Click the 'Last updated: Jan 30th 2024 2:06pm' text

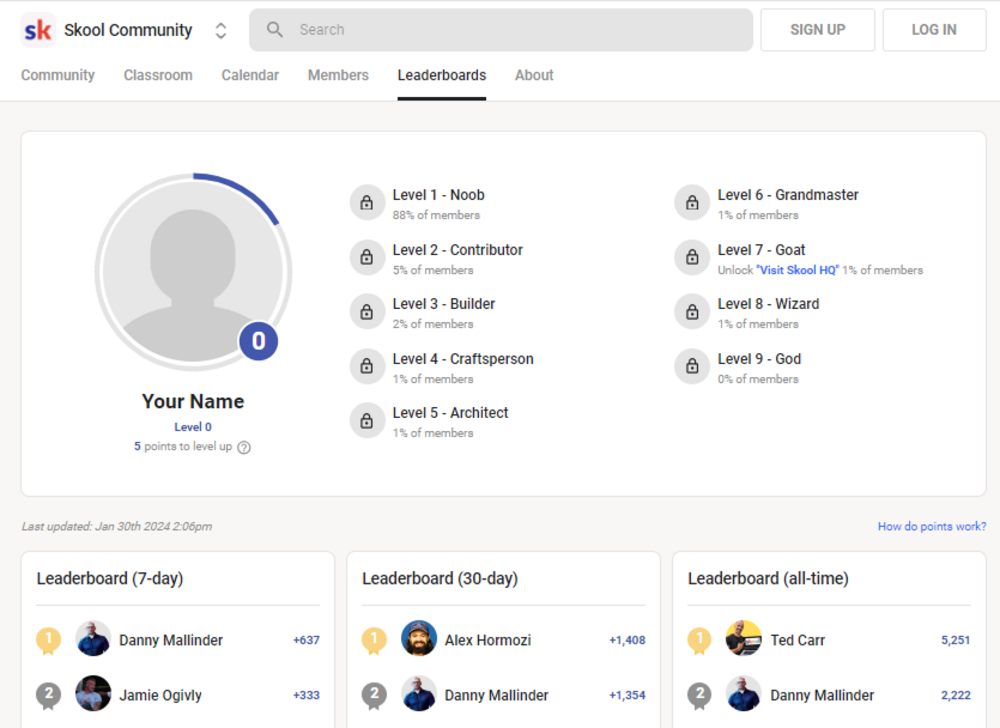[x=117, y=527]
